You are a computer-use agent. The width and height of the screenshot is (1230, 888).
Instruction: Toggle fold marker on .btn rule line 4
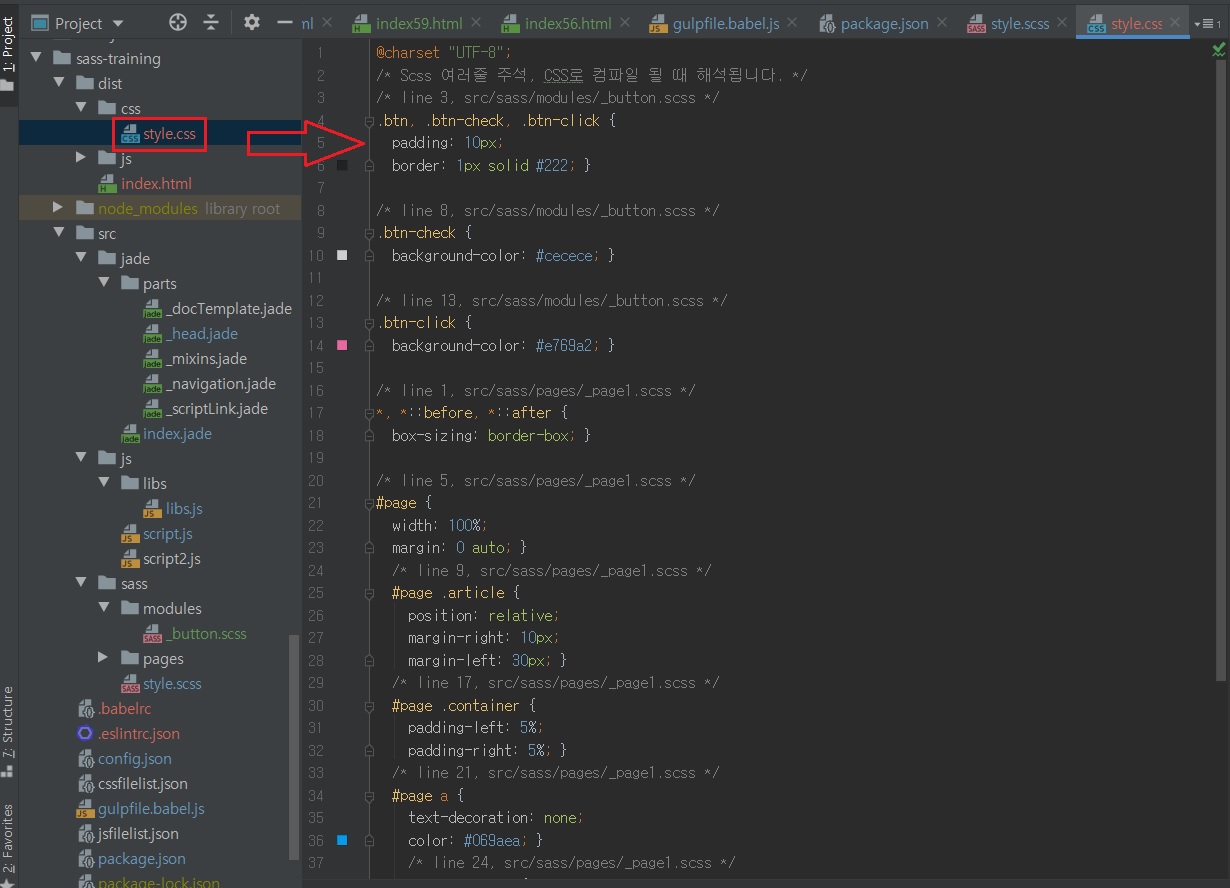coord(370,121)
